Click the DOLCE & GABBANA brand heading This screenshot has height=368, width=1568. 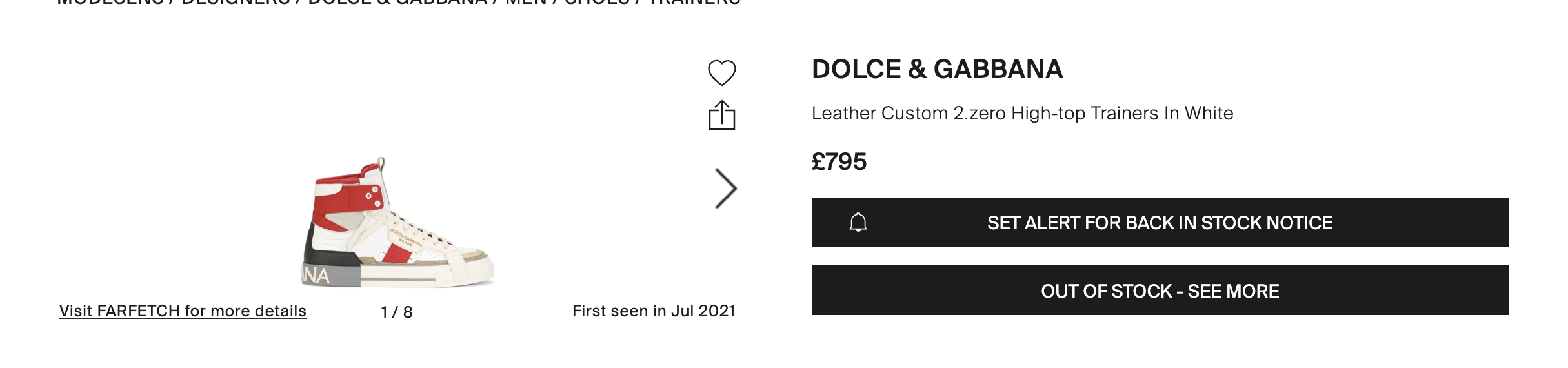point(937,69)
